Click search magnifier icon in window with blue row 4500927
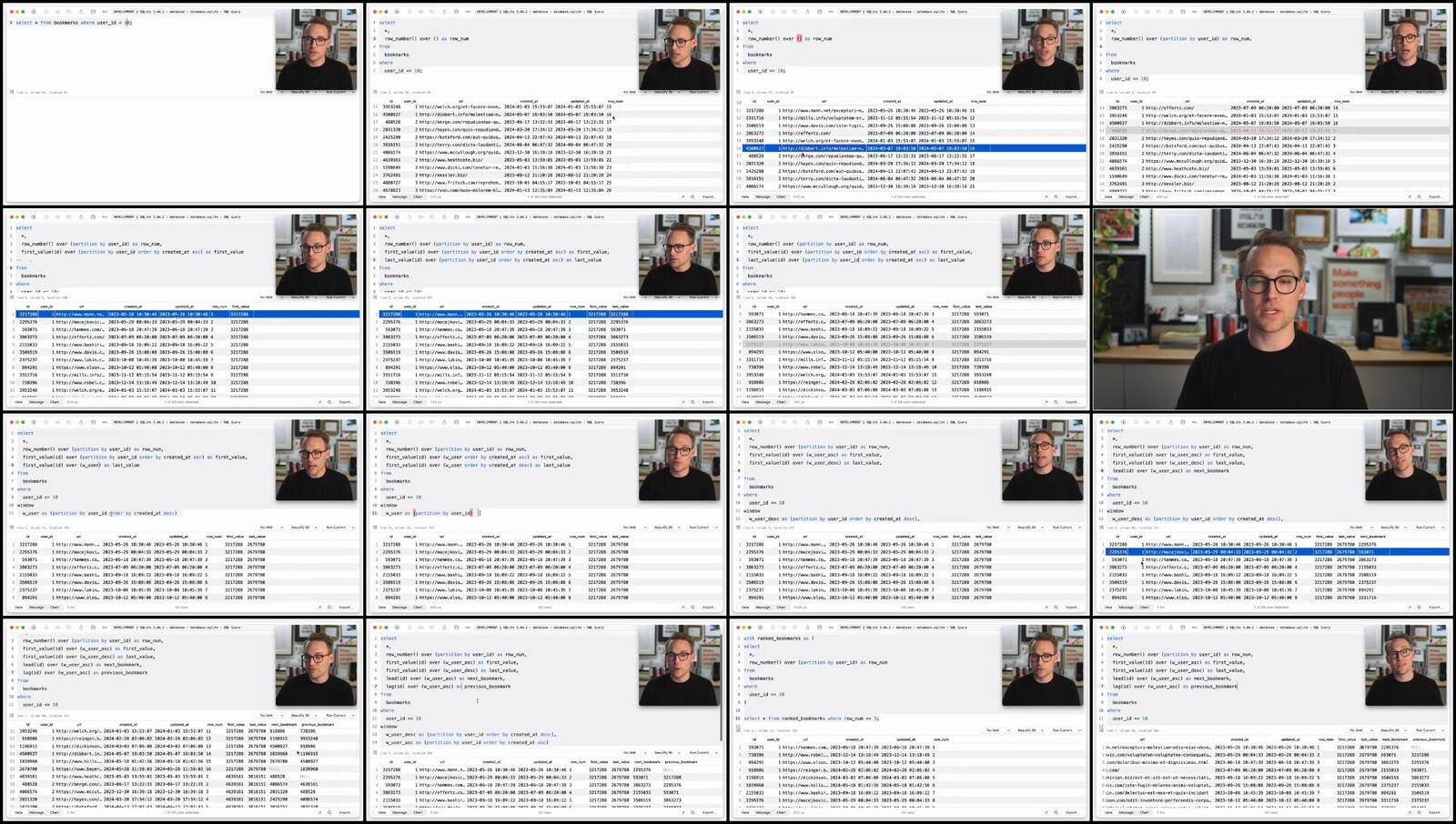The height and width of the screenshot is (824, 1456). (1056, 196)
